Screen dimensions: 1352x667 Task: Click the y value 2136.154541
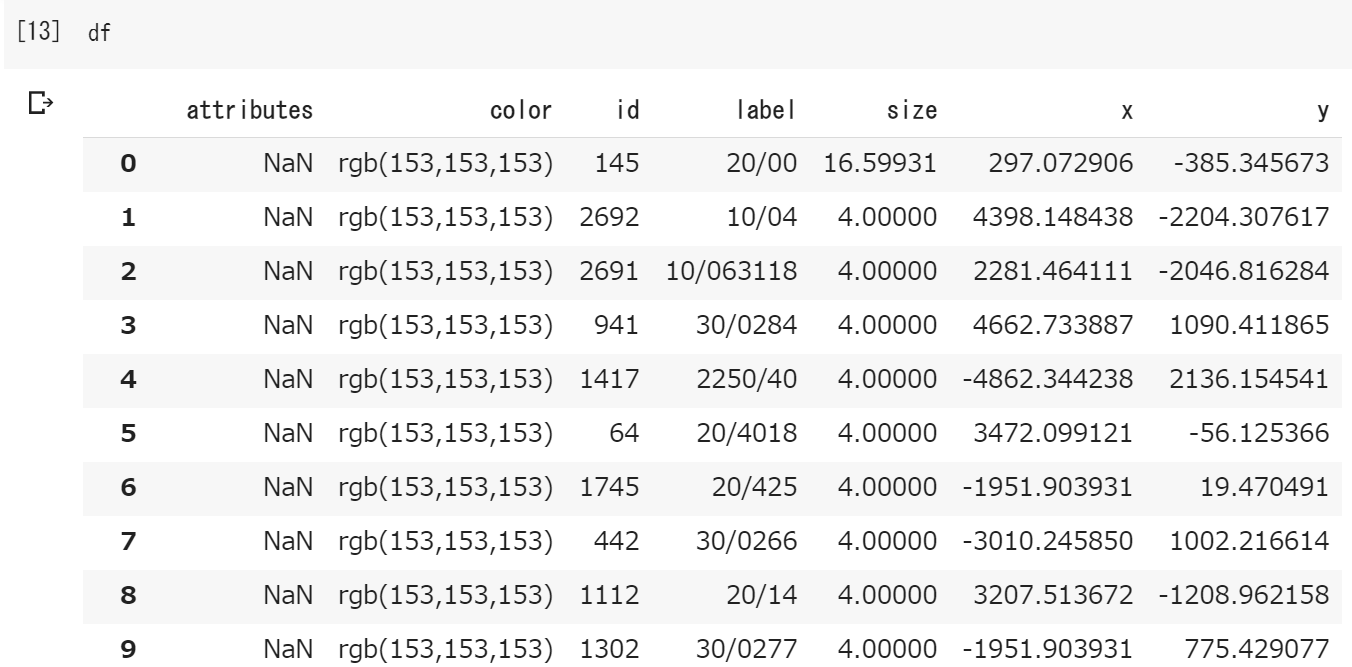click(x=1271, y=380)
